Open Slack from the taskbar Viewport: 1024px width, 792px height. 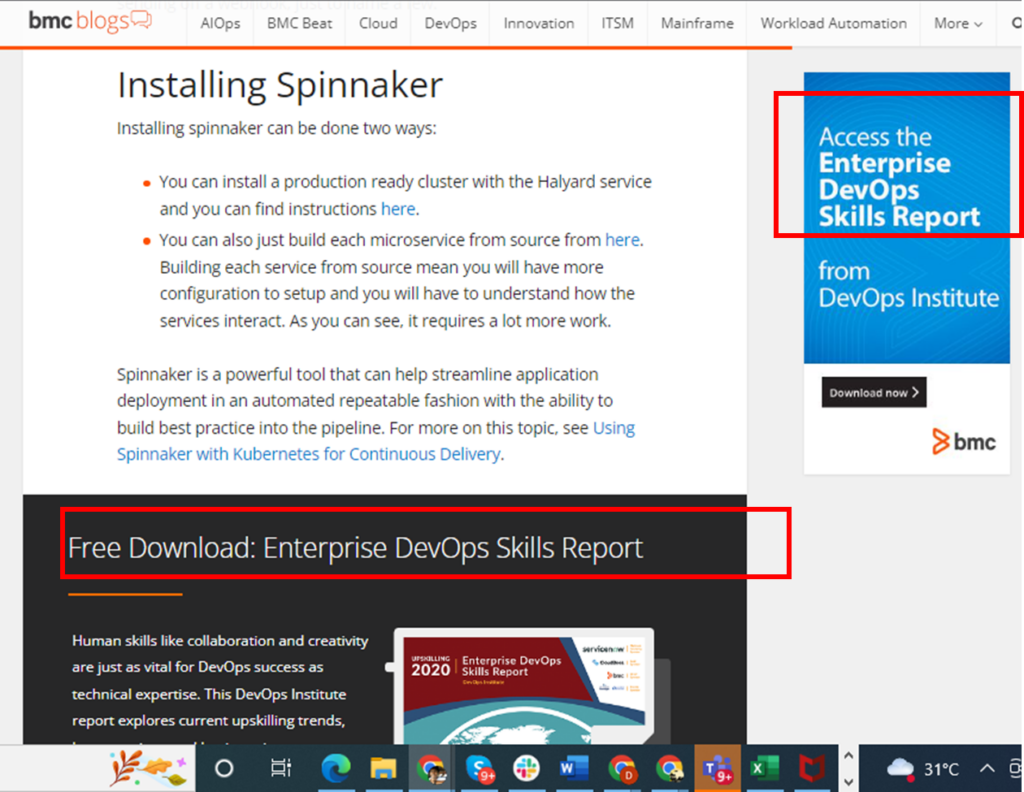point(526,768)
